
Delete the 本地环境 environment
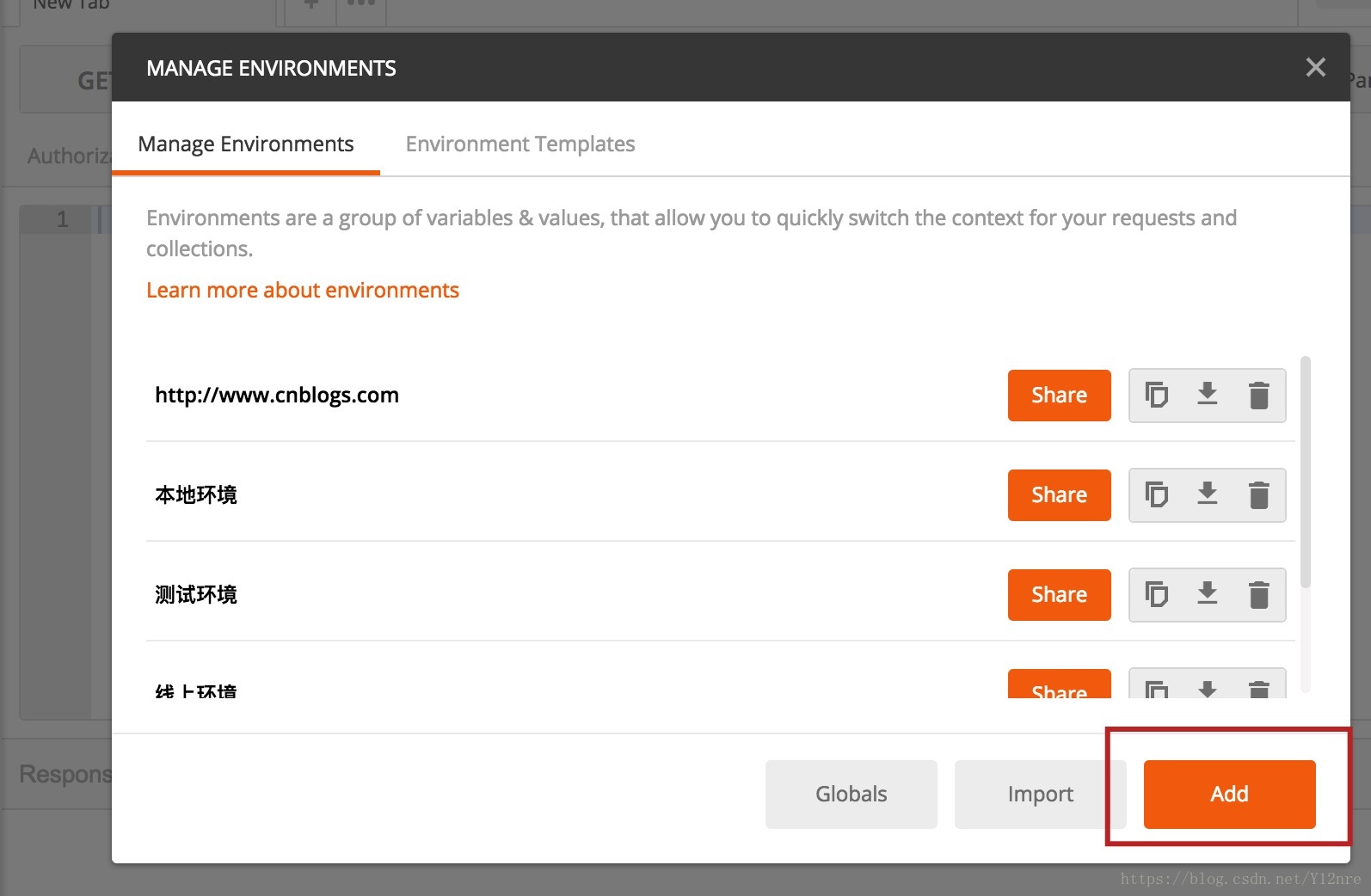coord(1259,495)
